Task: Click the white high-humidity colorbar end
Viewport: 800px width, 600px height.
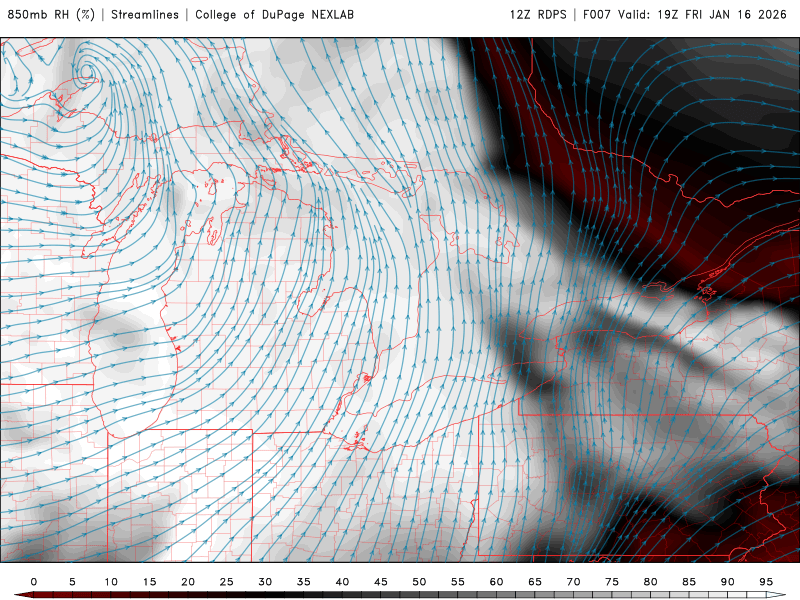Action: coord(776,595)
